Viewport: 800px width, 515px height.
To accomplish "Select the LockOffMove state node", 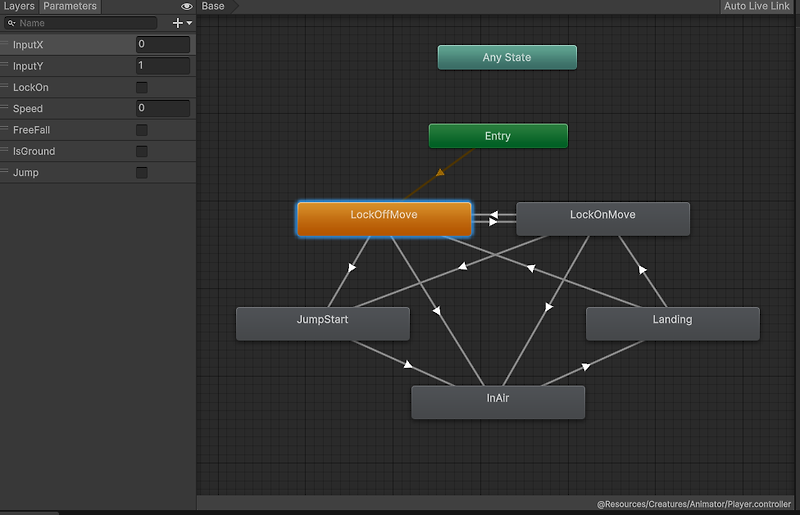I will tap(384, 219).
